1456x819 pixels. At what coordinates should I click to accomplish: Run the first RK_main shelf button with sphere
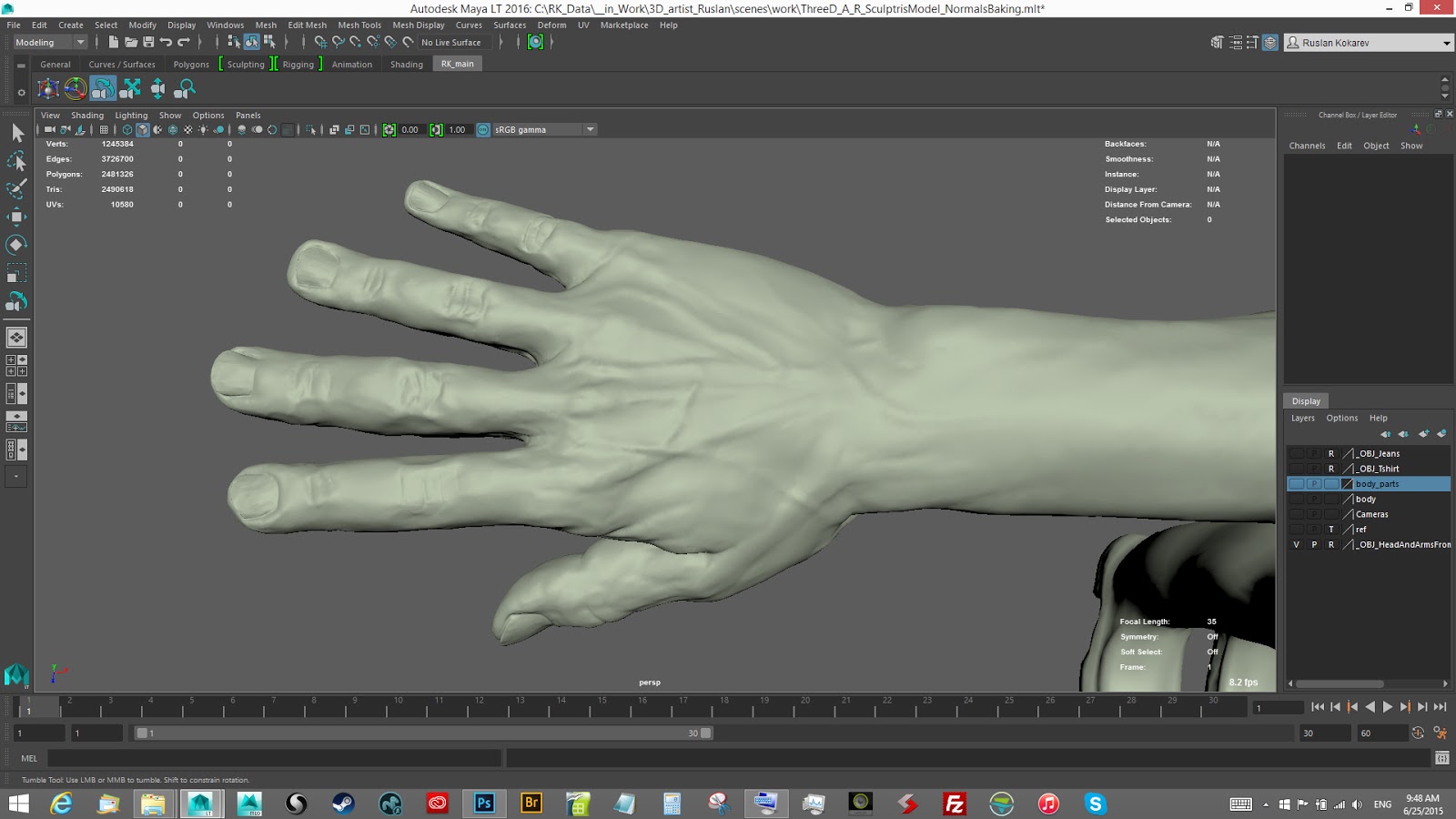48,88
